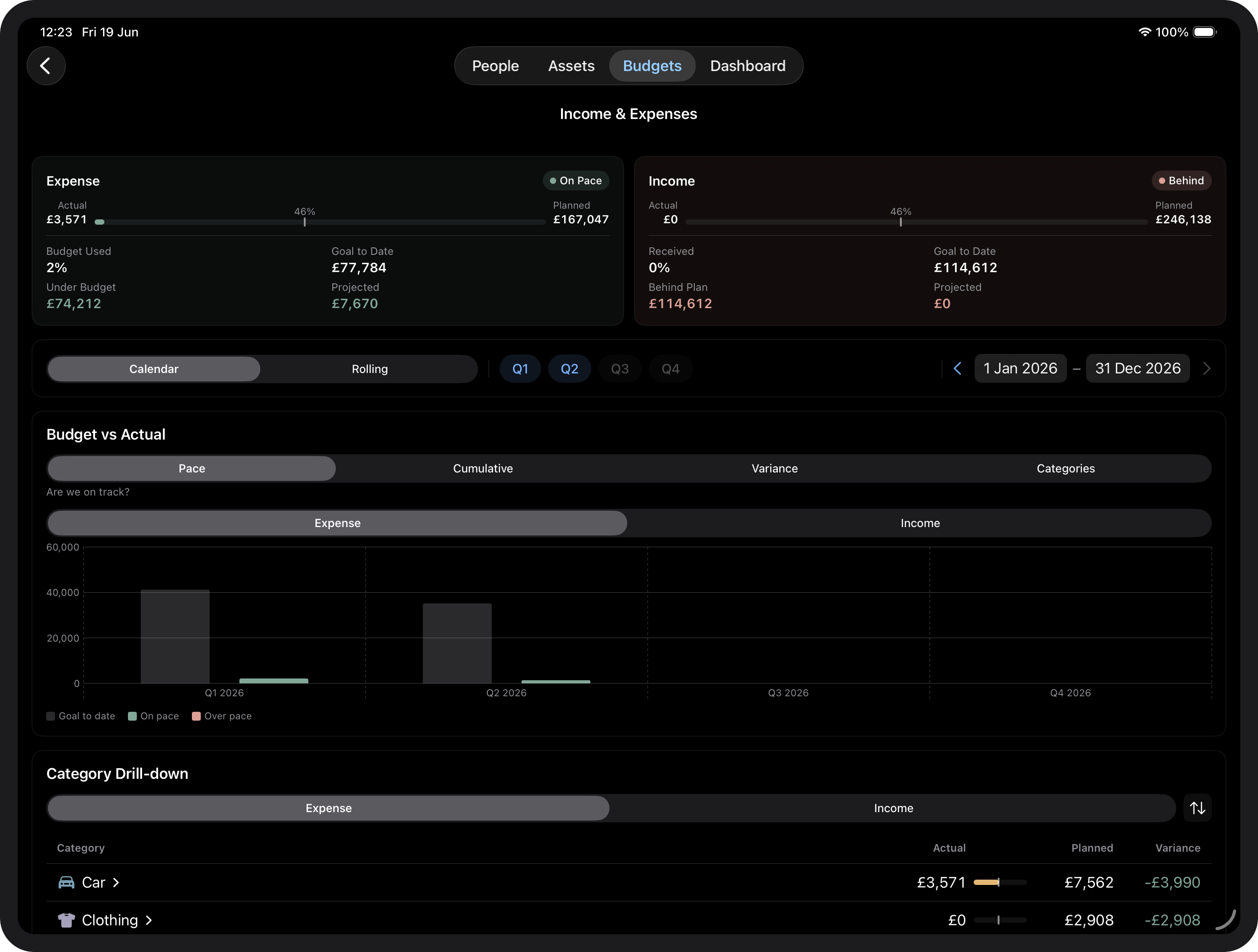This screenshot has width=1258, height=952.
Task: Pick the end date 31 Dec 2026
Action: [1138, 368]
